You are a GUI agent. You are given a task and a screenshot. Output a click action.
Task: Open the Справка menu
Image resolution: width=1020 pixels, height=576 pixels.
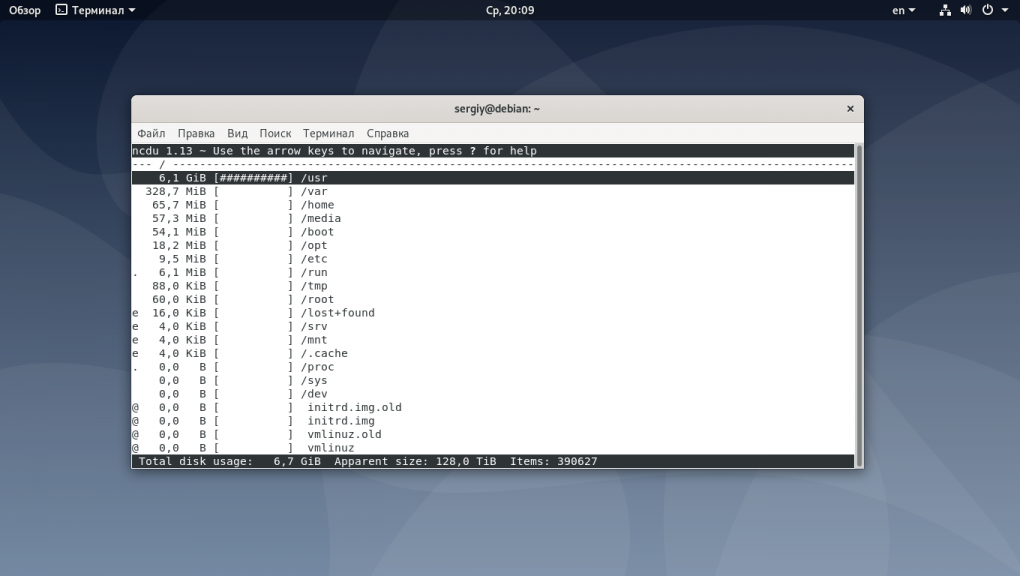tap(387, 133)
